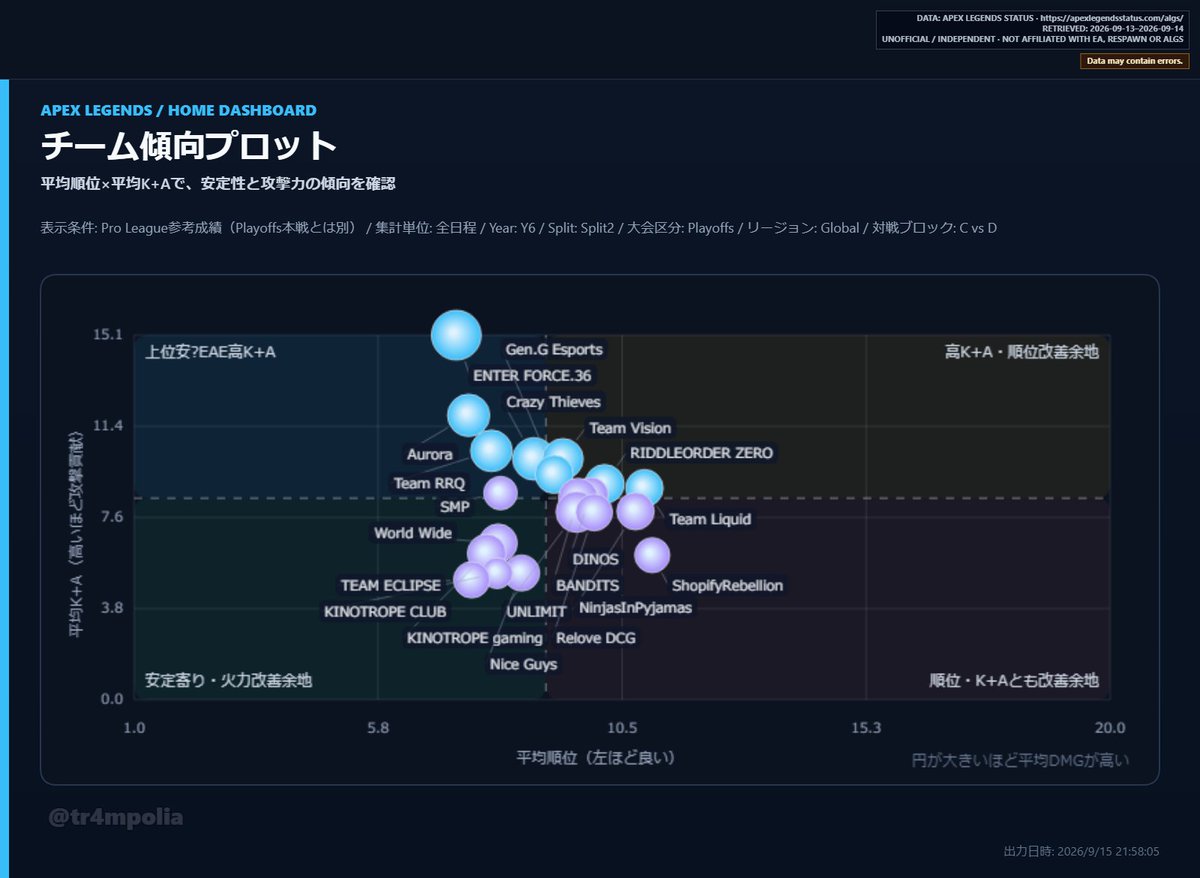Screen dimensions: 1200x878
Task: Select the Aurora team label
Action: pos(430,455)
